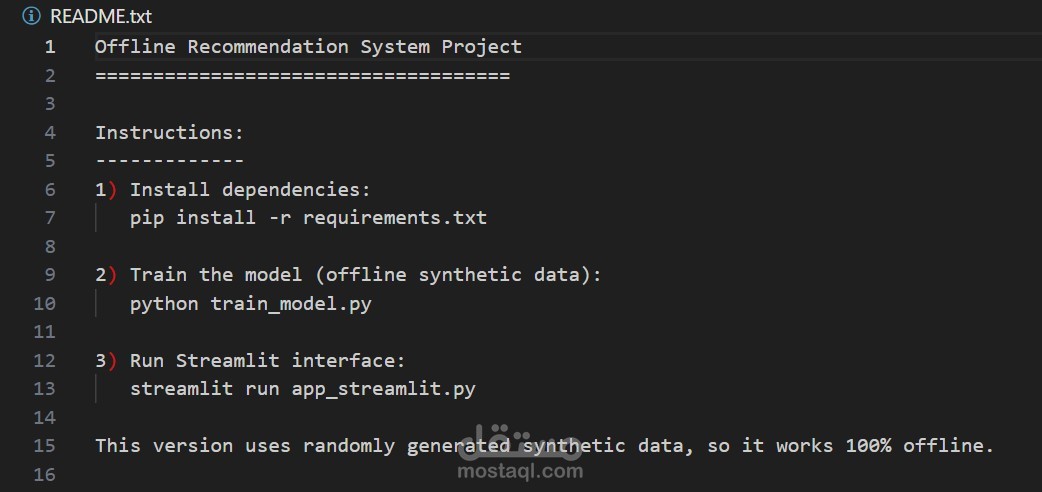This screenshot has width=1042, height=492.
Task: Place cursor on "python train_model.py" command
Action: tap(250, 303)
